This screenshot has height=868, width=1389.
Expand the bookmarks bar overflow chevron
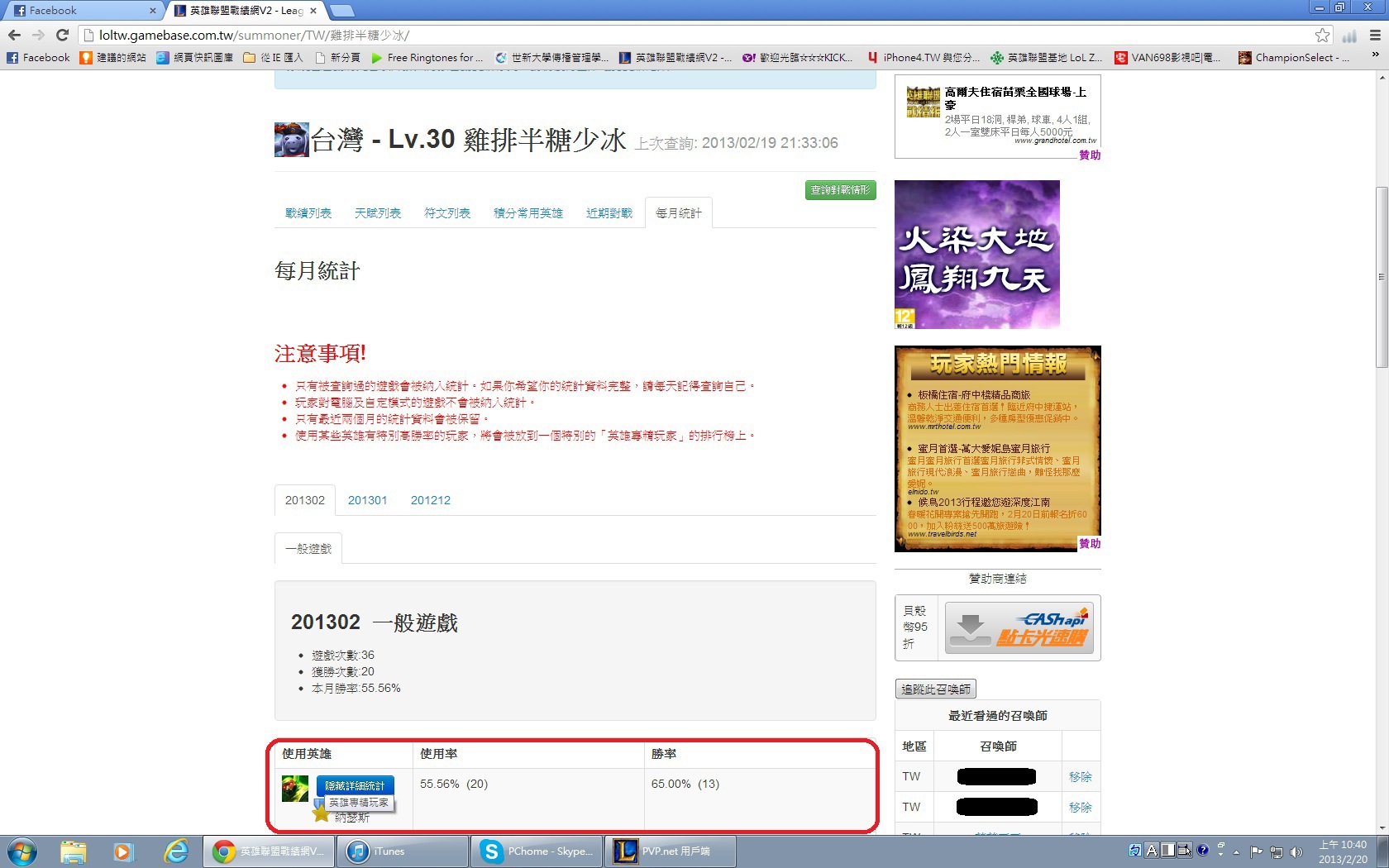click(x=1375, y=55)
